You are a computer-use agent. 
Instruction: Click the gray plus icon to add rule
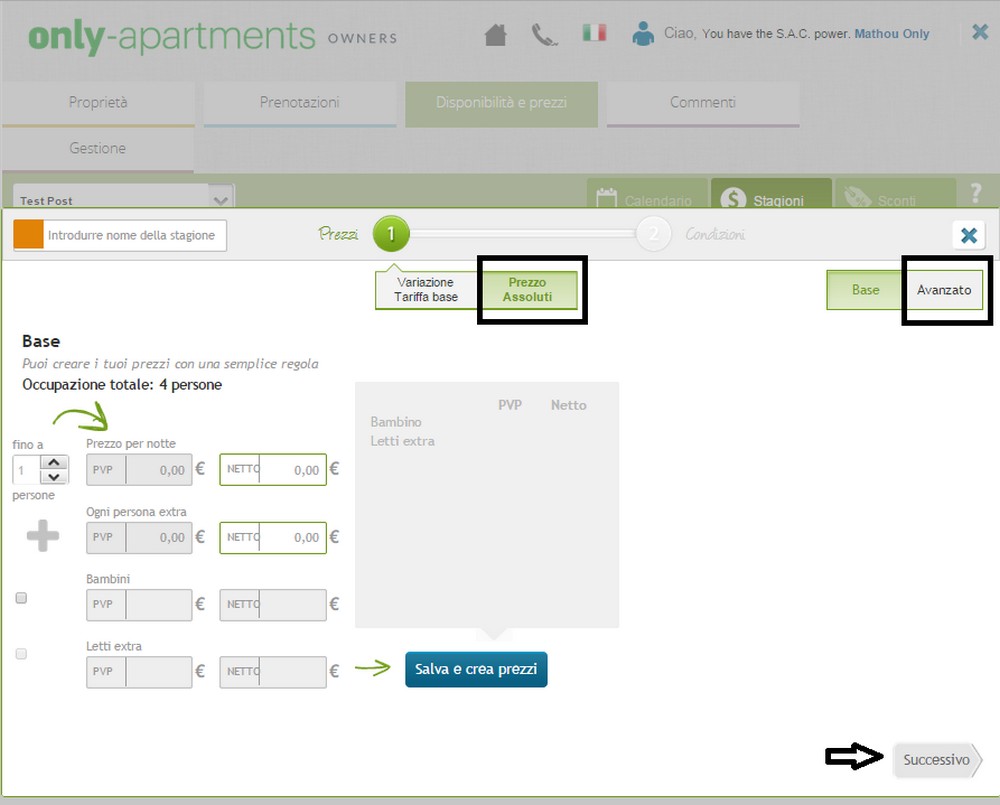coord(42,536)
